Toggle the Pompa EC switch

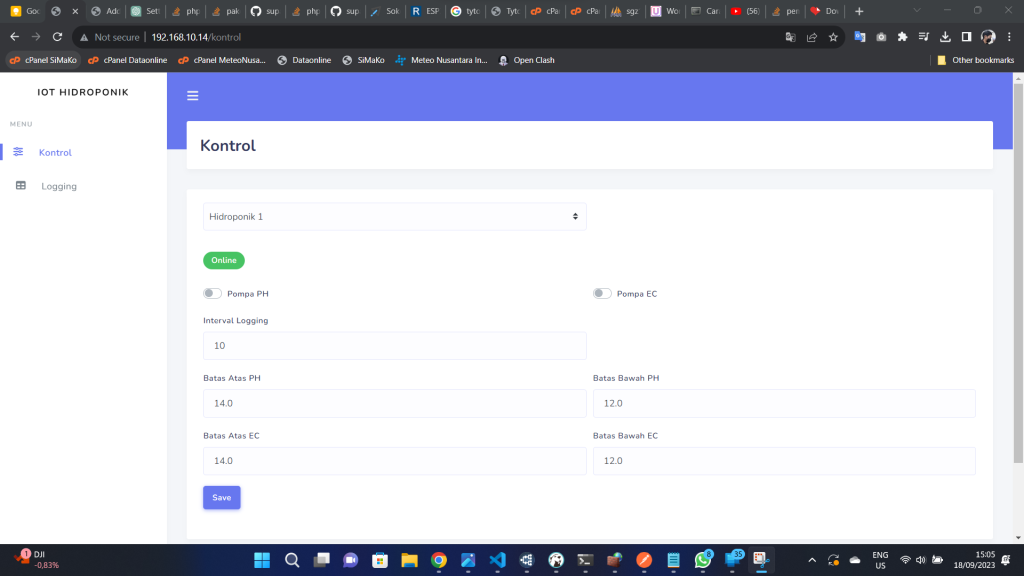[602, 294]
